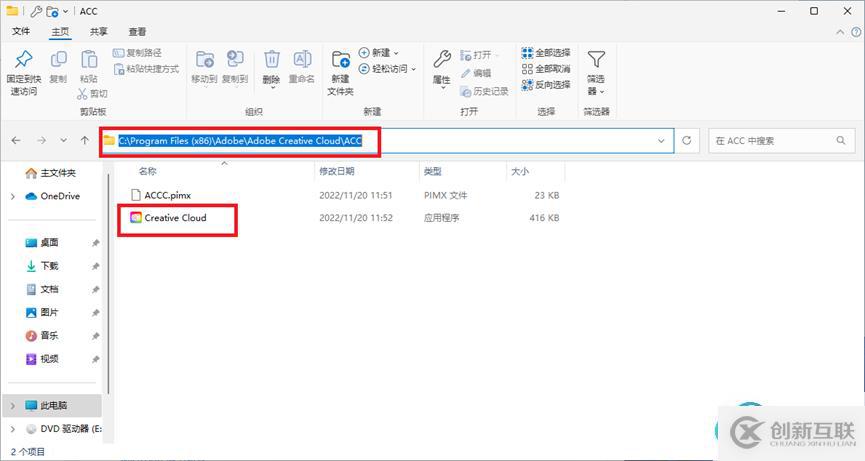Collapse the ribbon with chevron arrow
This screenshot has width=865, height=461.
pyautogui.click(x=840, y=32)
